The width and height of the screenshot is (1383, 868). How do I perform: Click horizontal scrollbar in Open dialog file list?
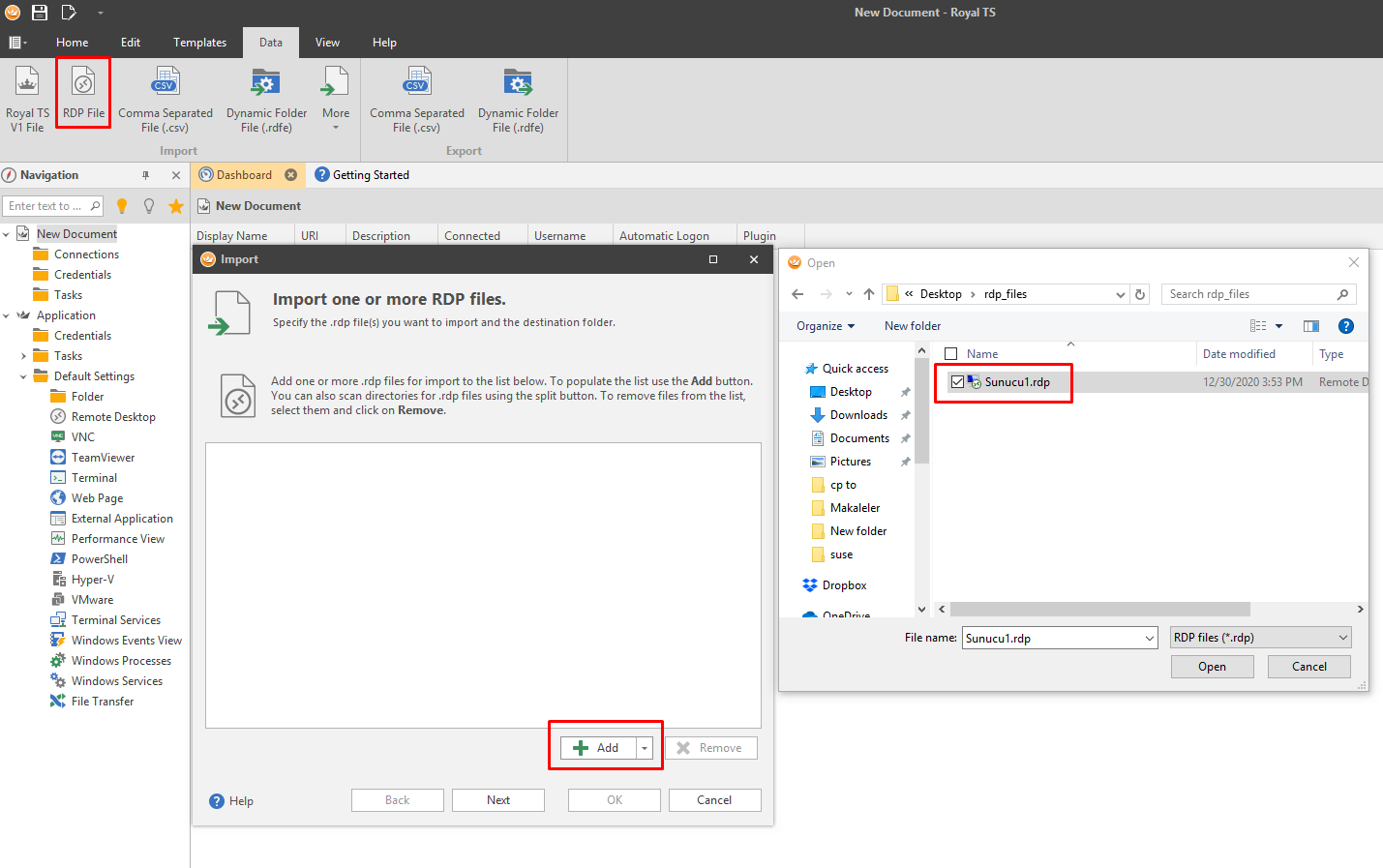[x=1100, y=610]
